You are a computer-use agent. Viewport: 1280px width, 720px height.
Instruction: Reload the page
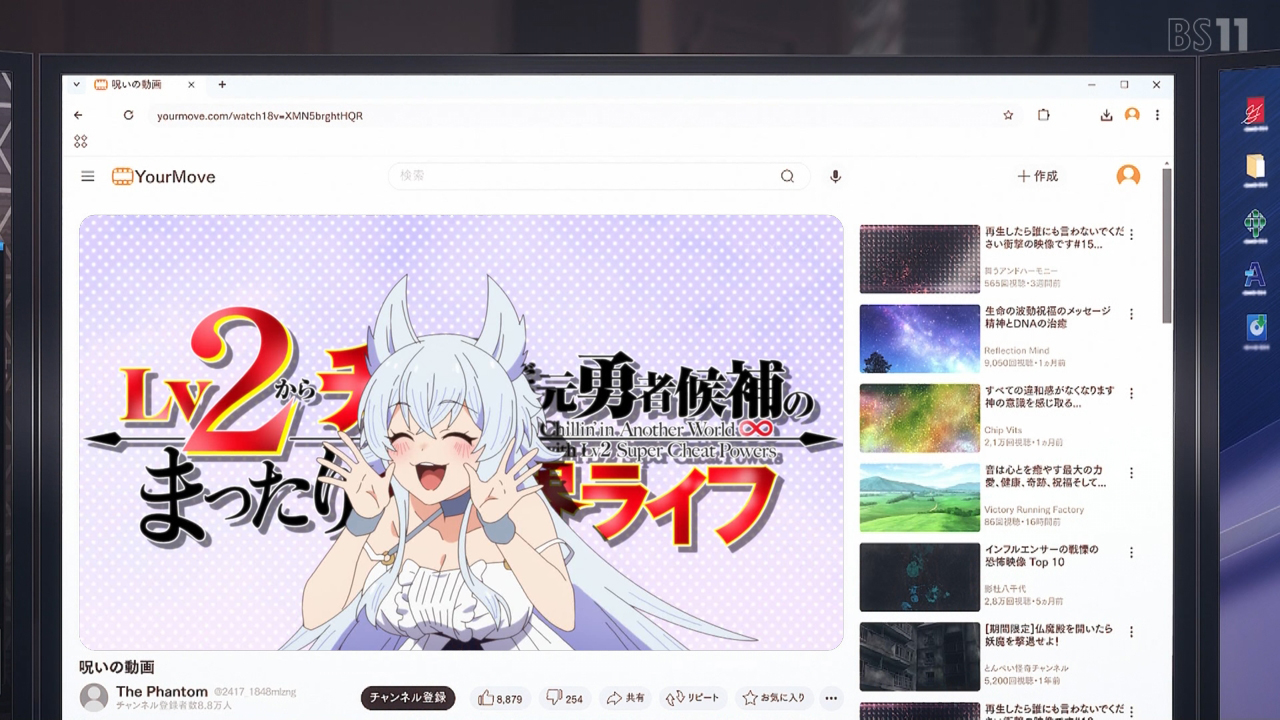point(128,115)
